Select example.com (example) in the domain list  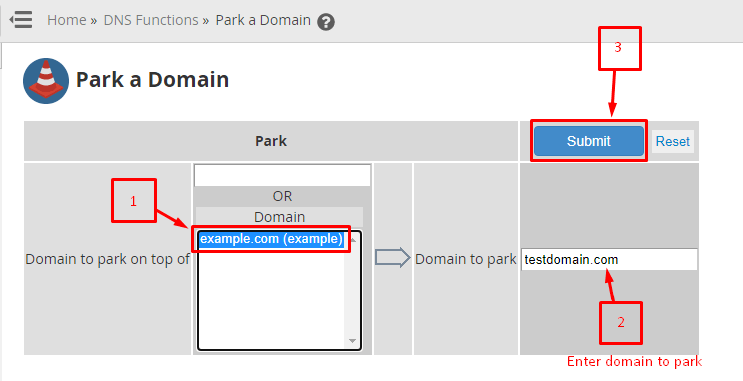tap(271, 239)
